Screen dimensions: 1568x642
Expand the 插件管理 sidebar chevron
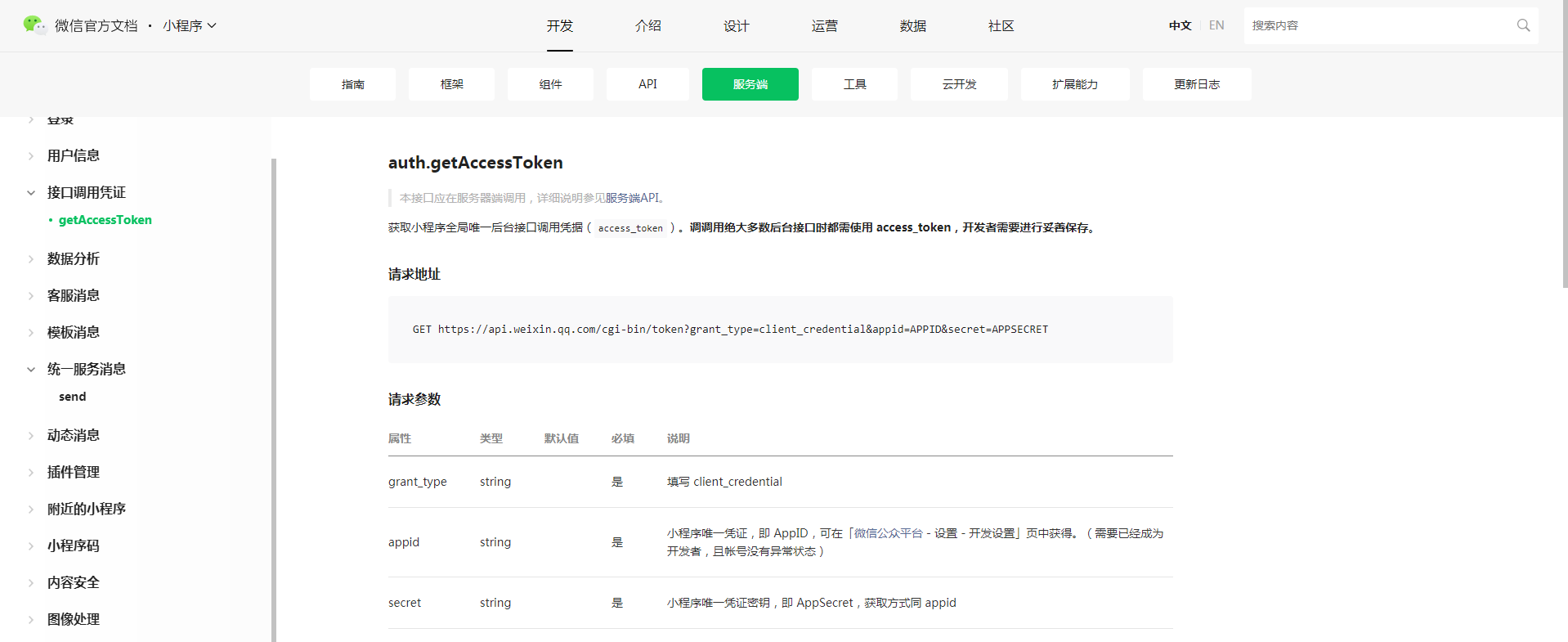pos(31,472)
